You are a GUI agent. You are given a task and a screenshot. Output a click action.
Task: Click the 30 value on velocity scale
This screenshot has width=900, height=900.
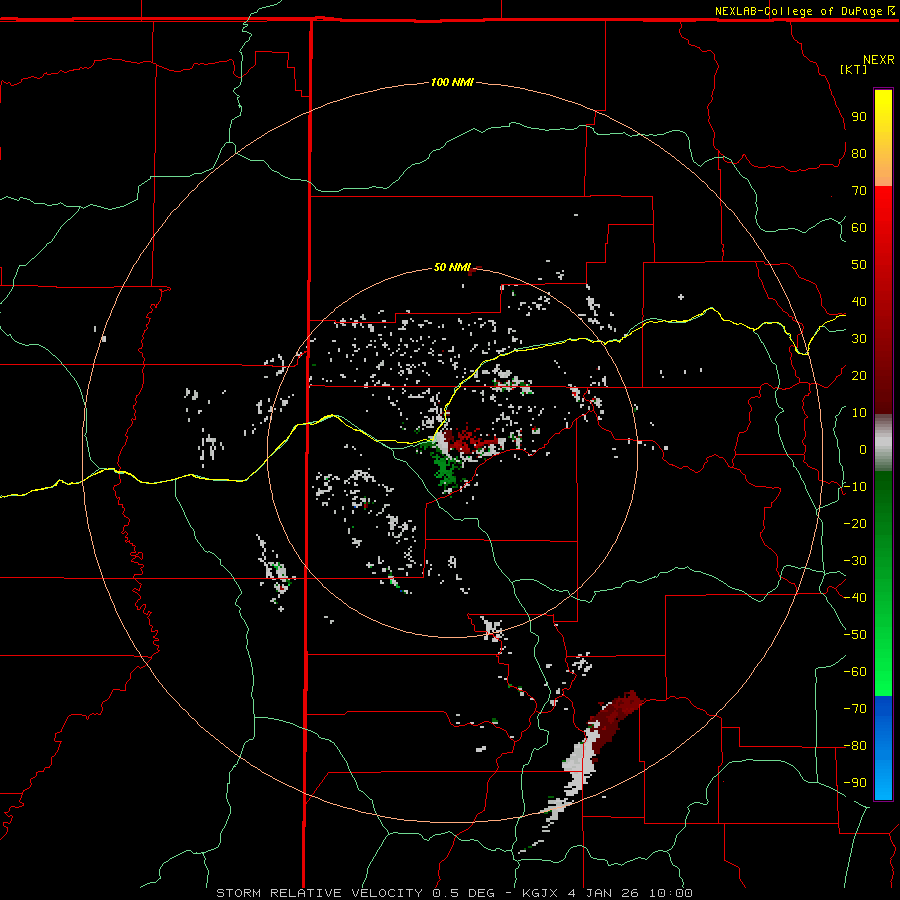coord(859,339)
